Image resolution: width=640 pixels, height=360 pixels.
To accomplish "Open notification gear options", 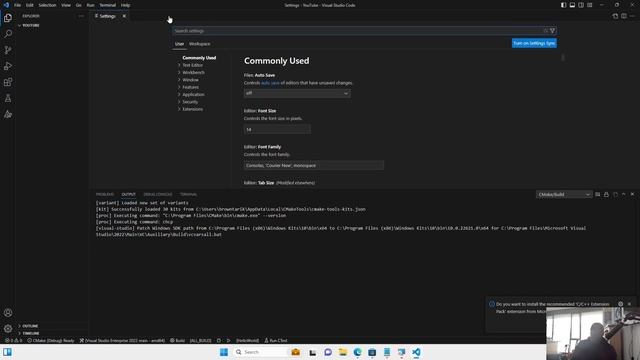I will [620, 304].
